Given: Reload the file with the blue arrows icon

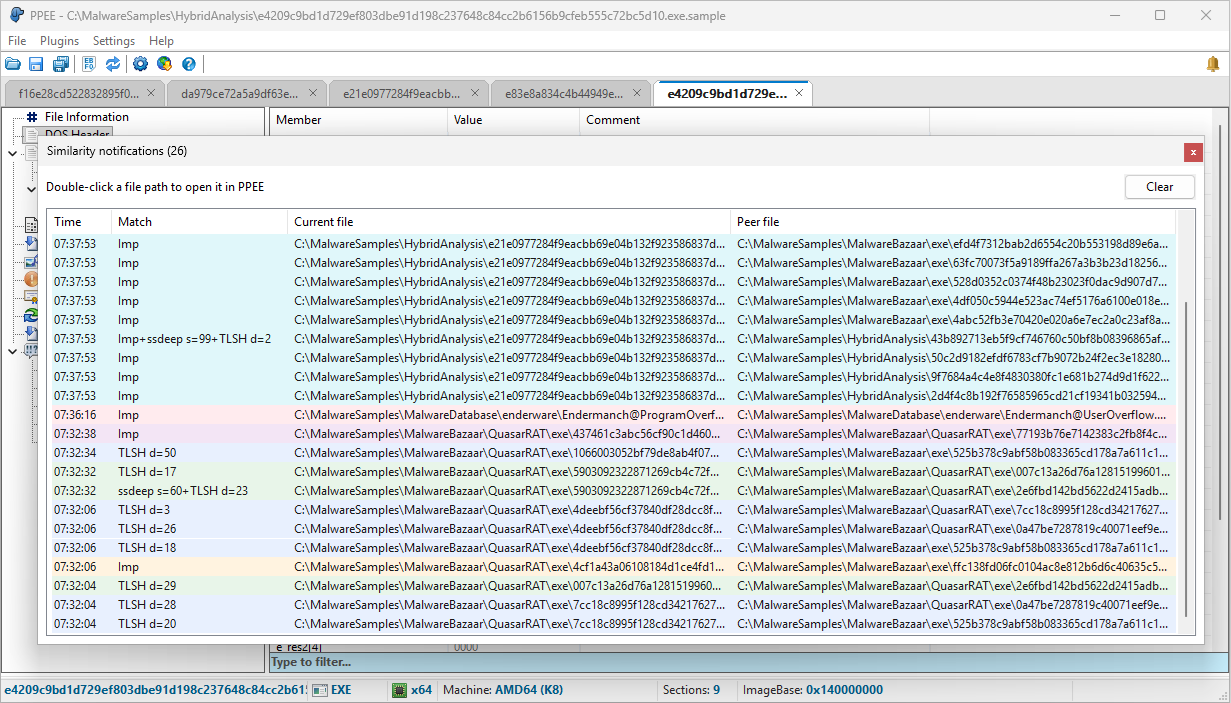Looking at the screenshot, I should click(113, 64).
